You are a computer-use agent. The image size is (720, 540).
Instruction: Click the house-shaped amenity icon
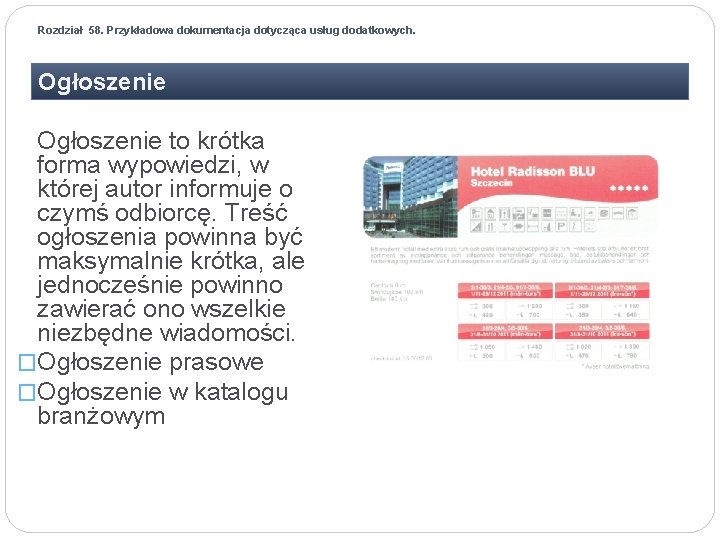(490, 214)
